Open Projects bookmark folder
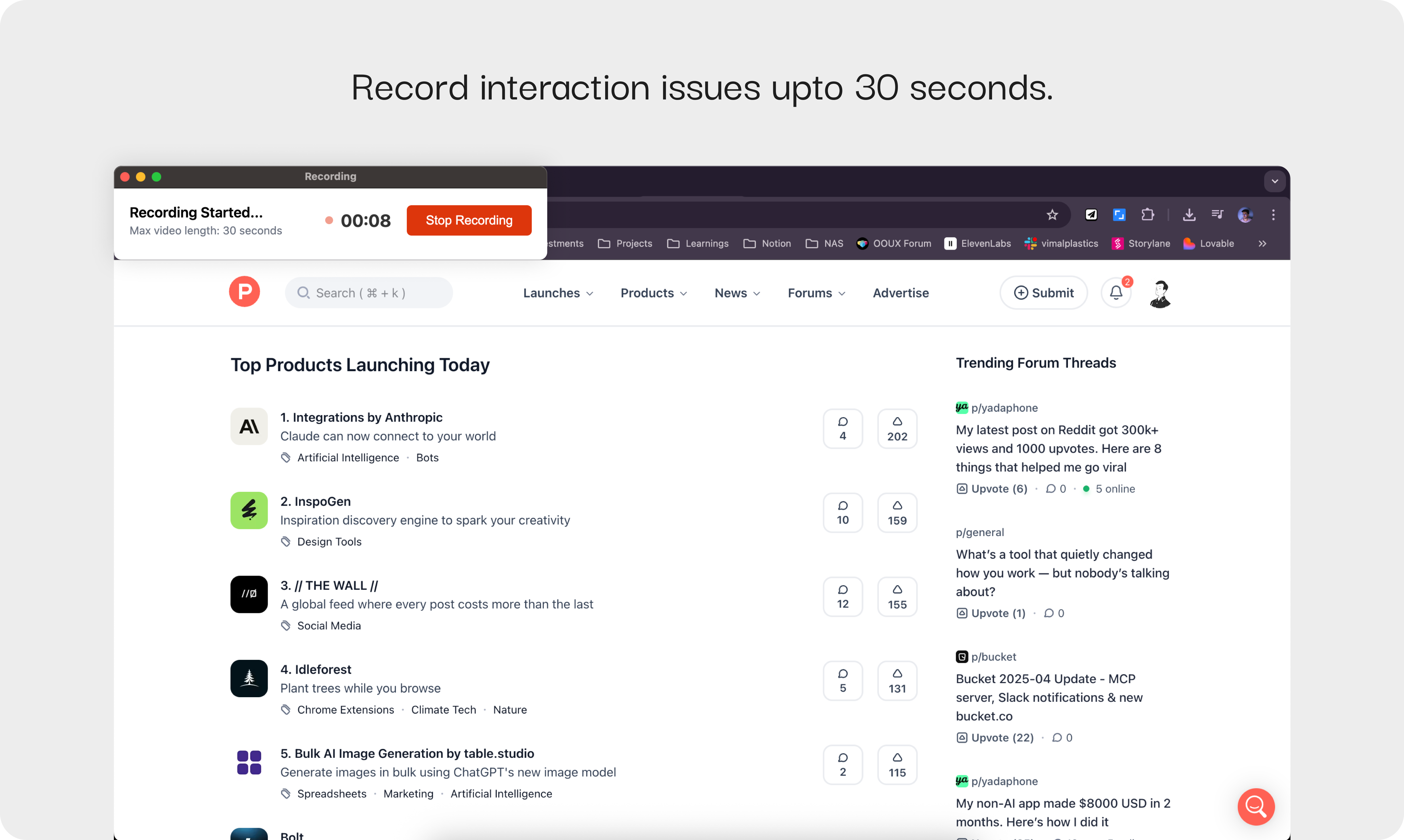Image resolution: width=1404 pixels, height=840 pixels. pyautogui.click(x=625, y=243)
